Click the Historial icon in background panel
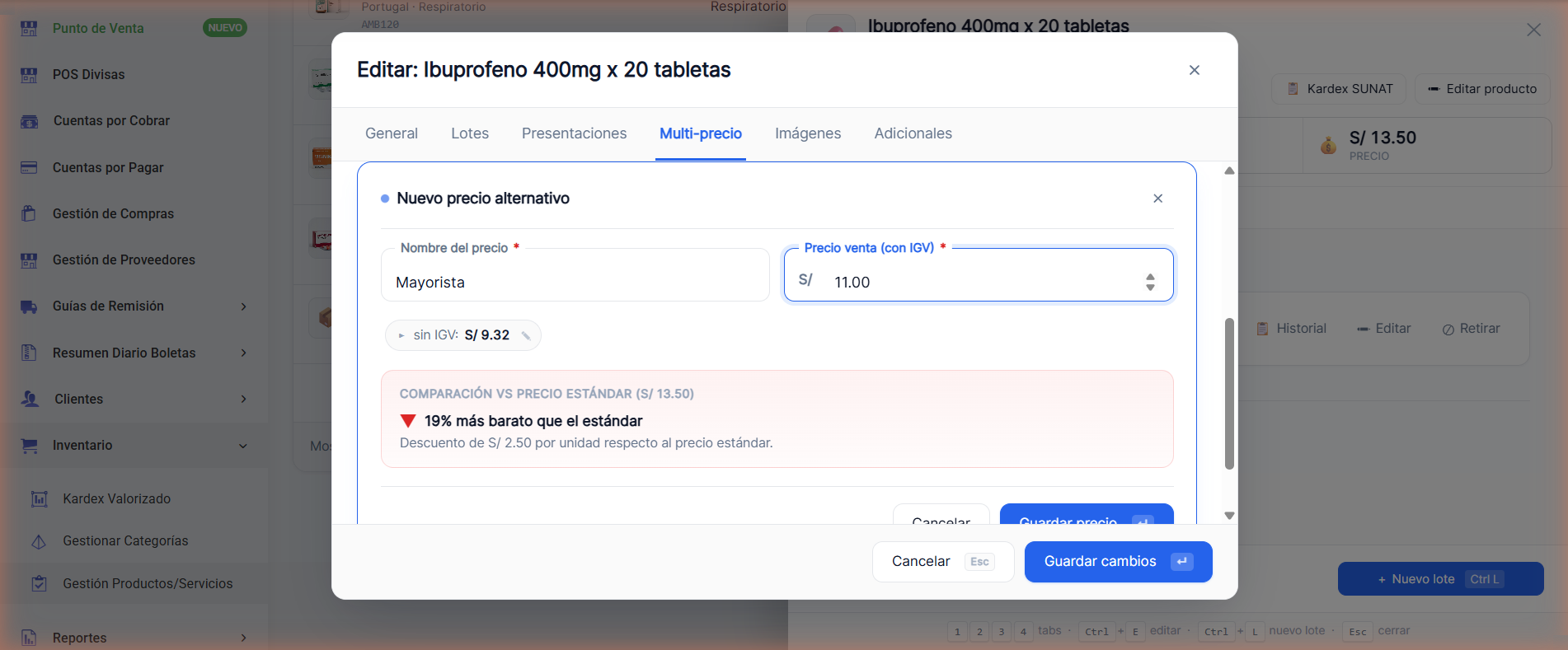1568x650 pixels. click(1262, 329)
